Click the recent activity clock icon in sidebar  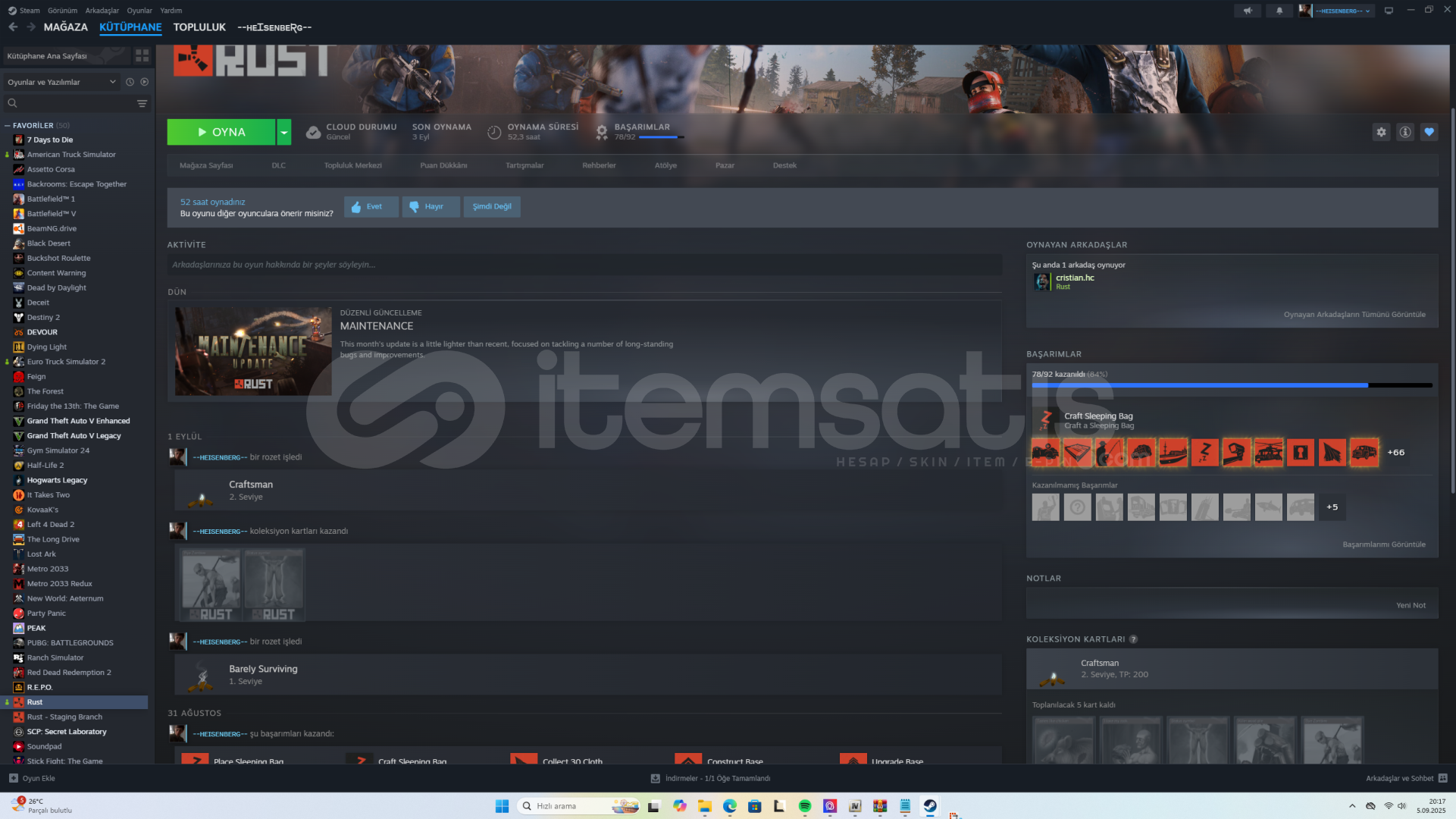coord(130,82)
